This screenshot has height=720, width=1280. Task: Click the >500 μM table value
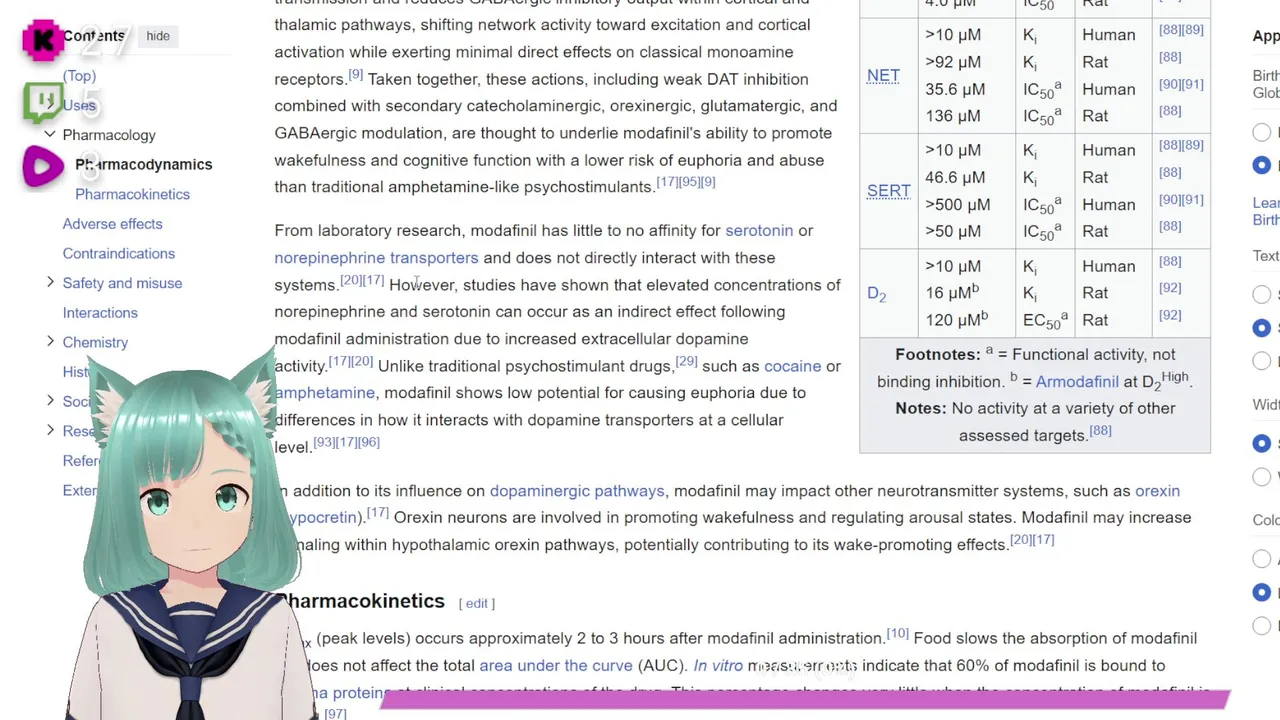click(x=958, y=204)
